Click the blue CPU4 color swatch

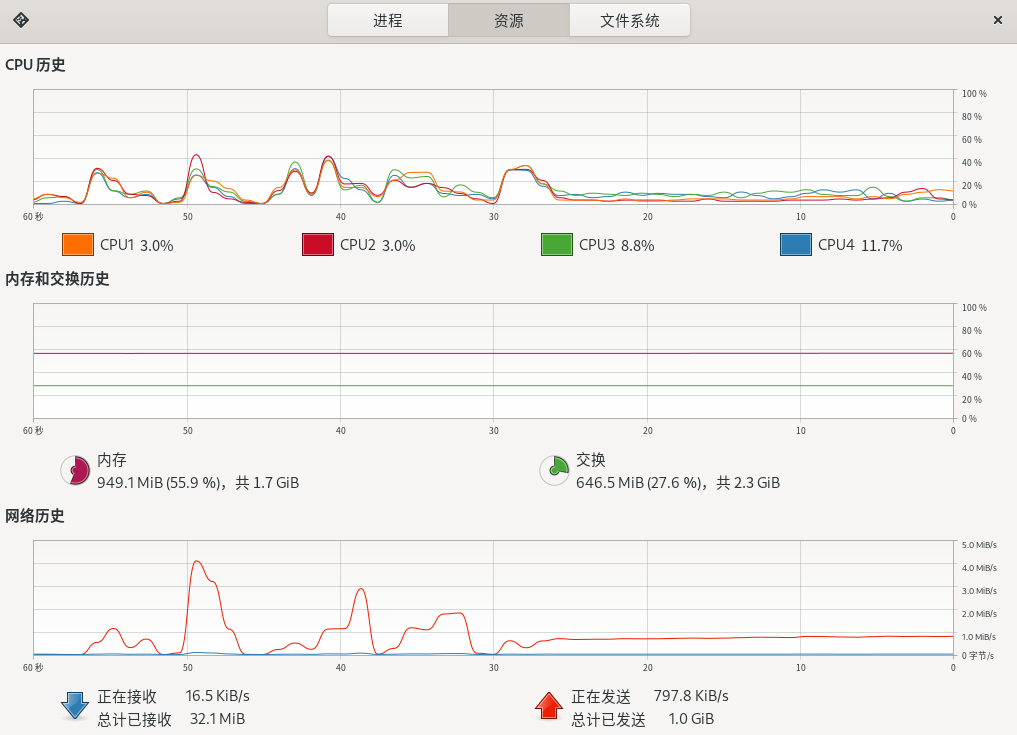pos(795,244)
